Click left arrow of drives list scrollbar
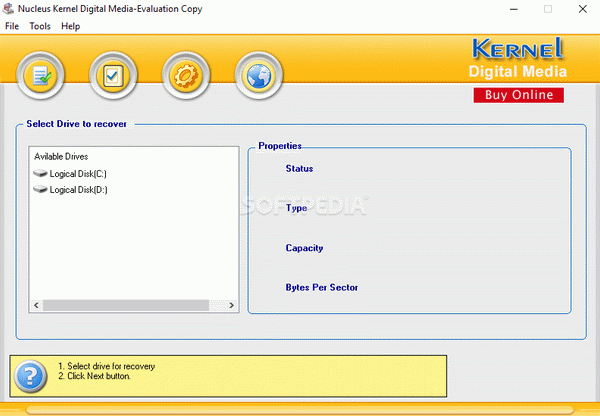The height and width of the screenshot is (416, 600). click(x=36, y=305)
